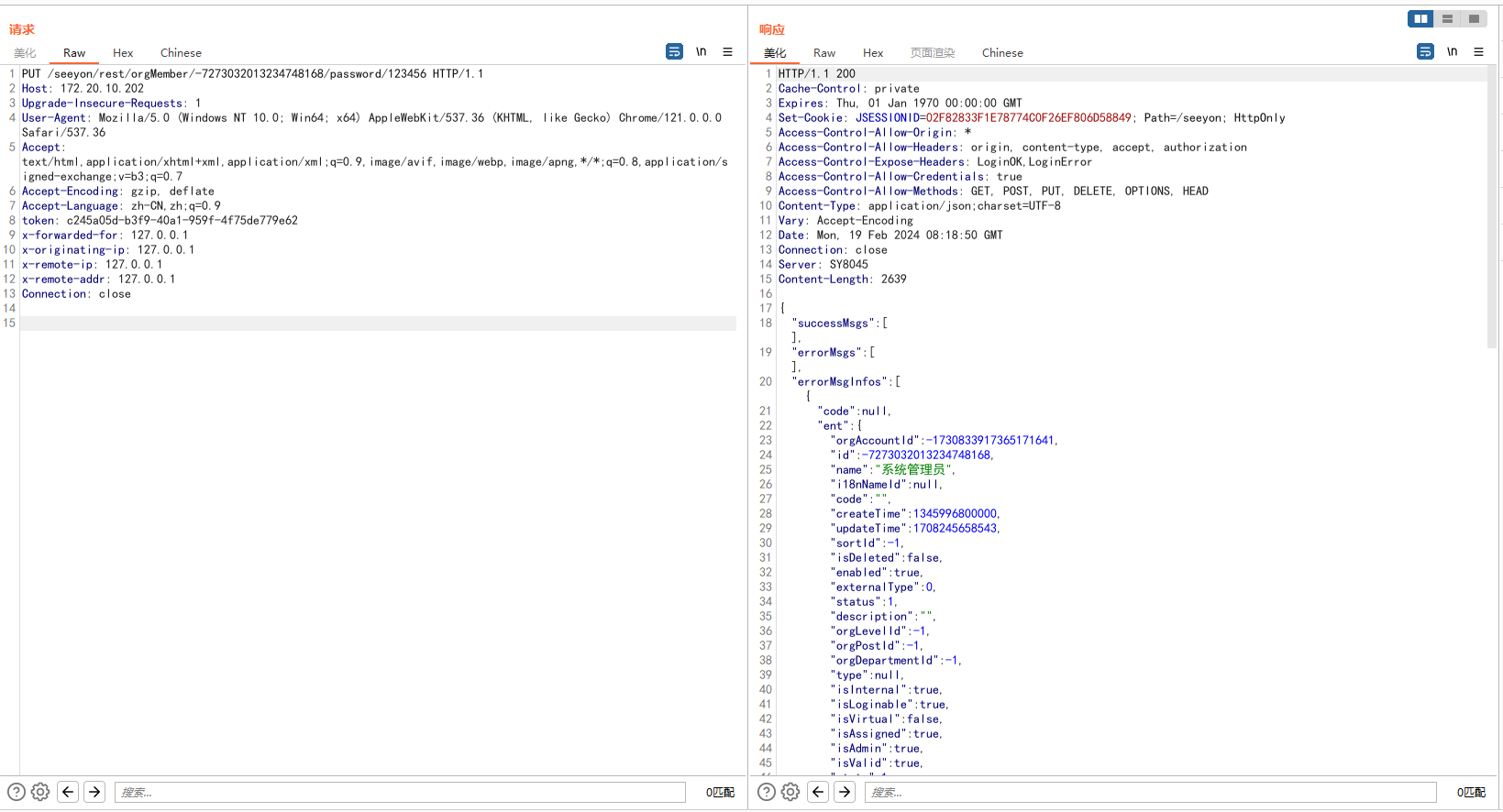This screenshot has height=812, width=1503.
Task: Toggle word wrap icon in request panel
Action: 674,52
